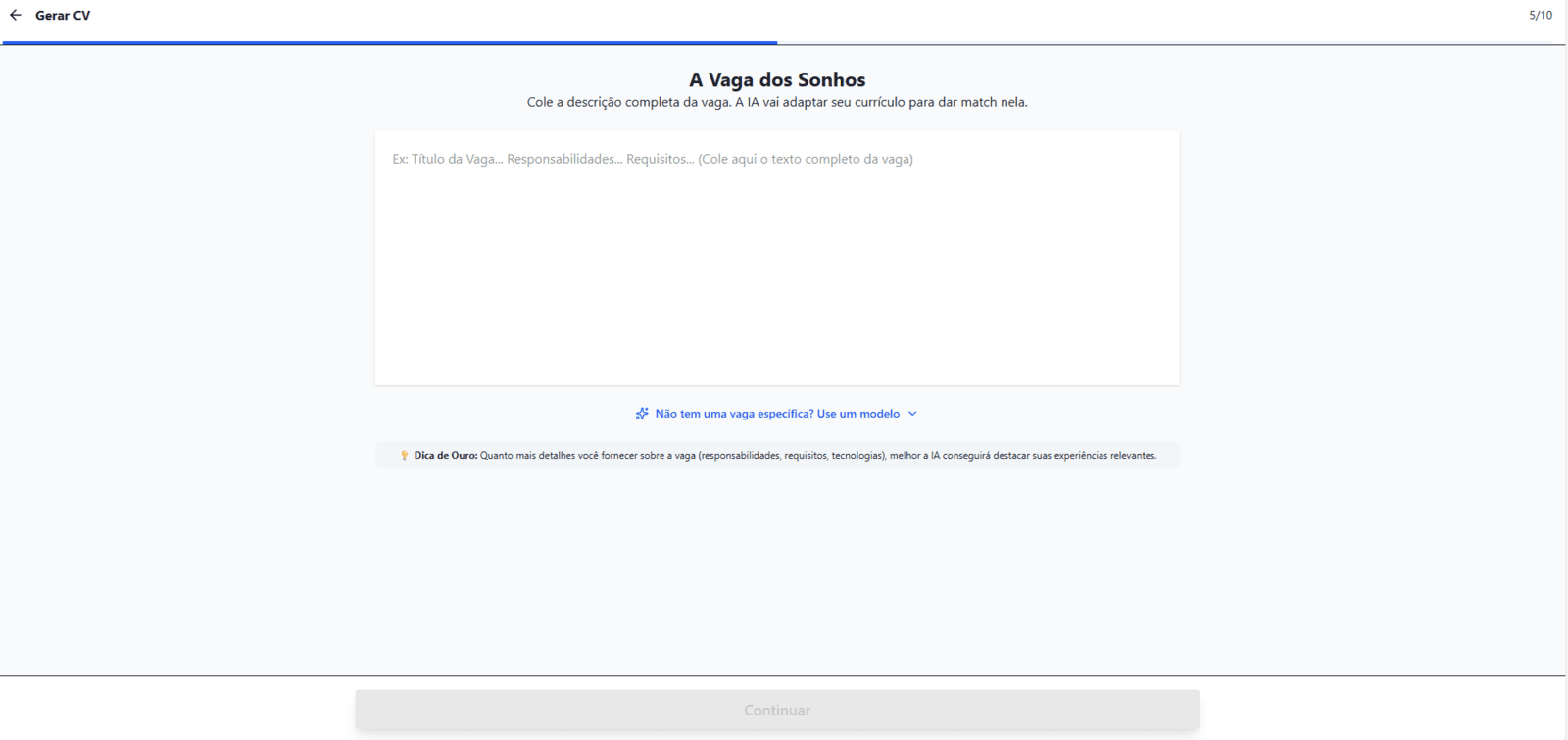Click the lightbulb icon in the tip banner
The image size is (1568, 740).
(x=404, y=455)
